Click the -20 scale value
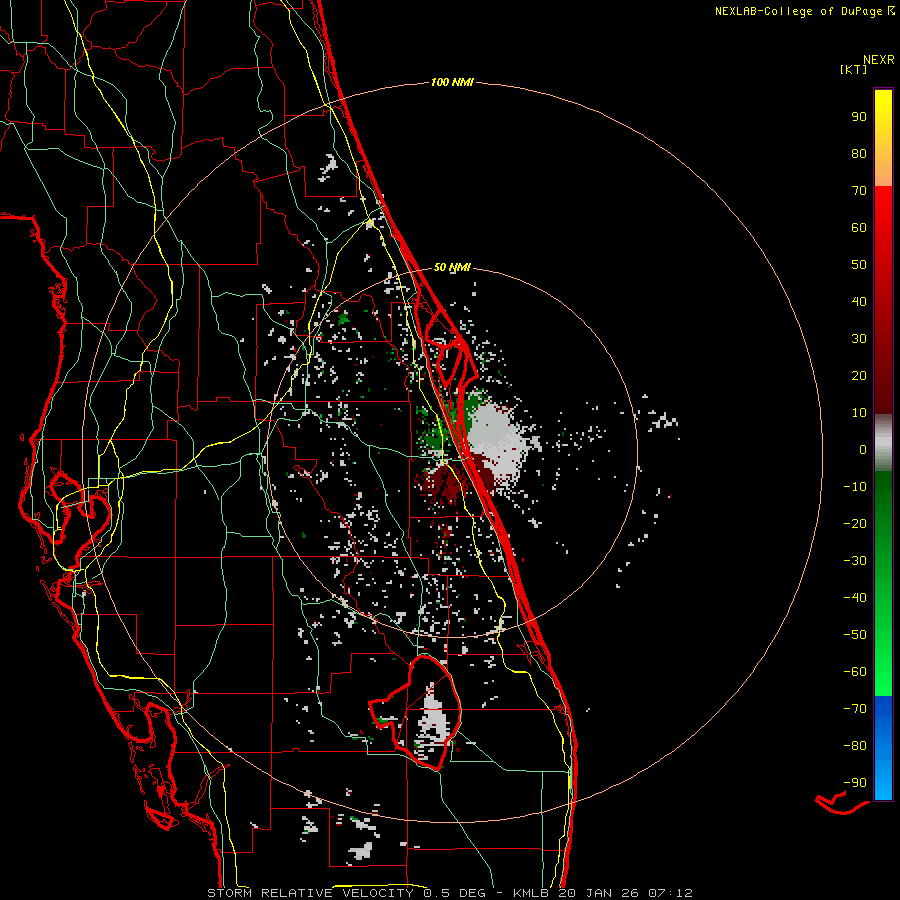This screenshot has width=900, height=900. pos(855,524)
